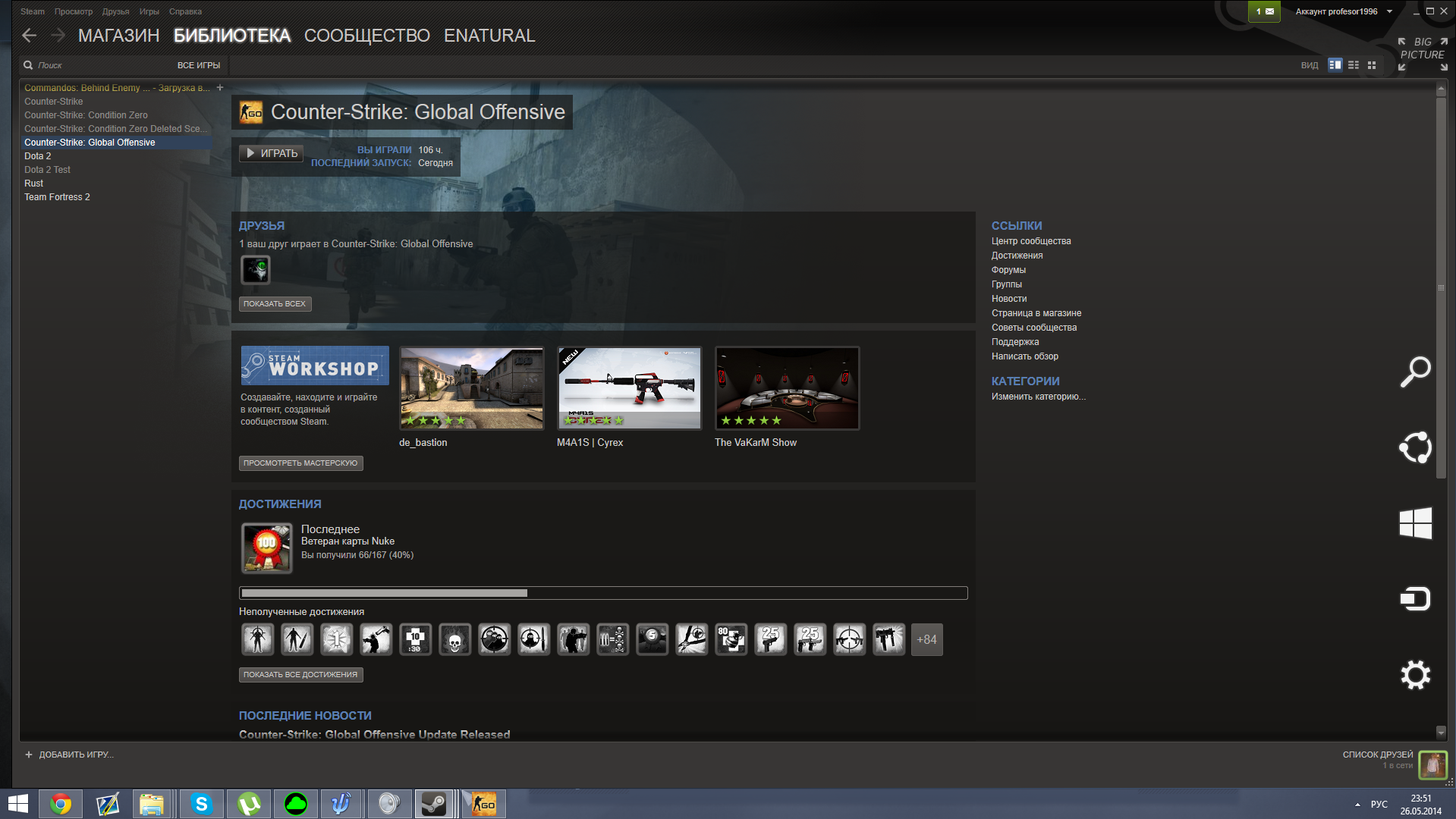Open the inbox envelope notification icon
Image resolution: width=1456 pixels, height=819 pixels.
click(1264, 11)
